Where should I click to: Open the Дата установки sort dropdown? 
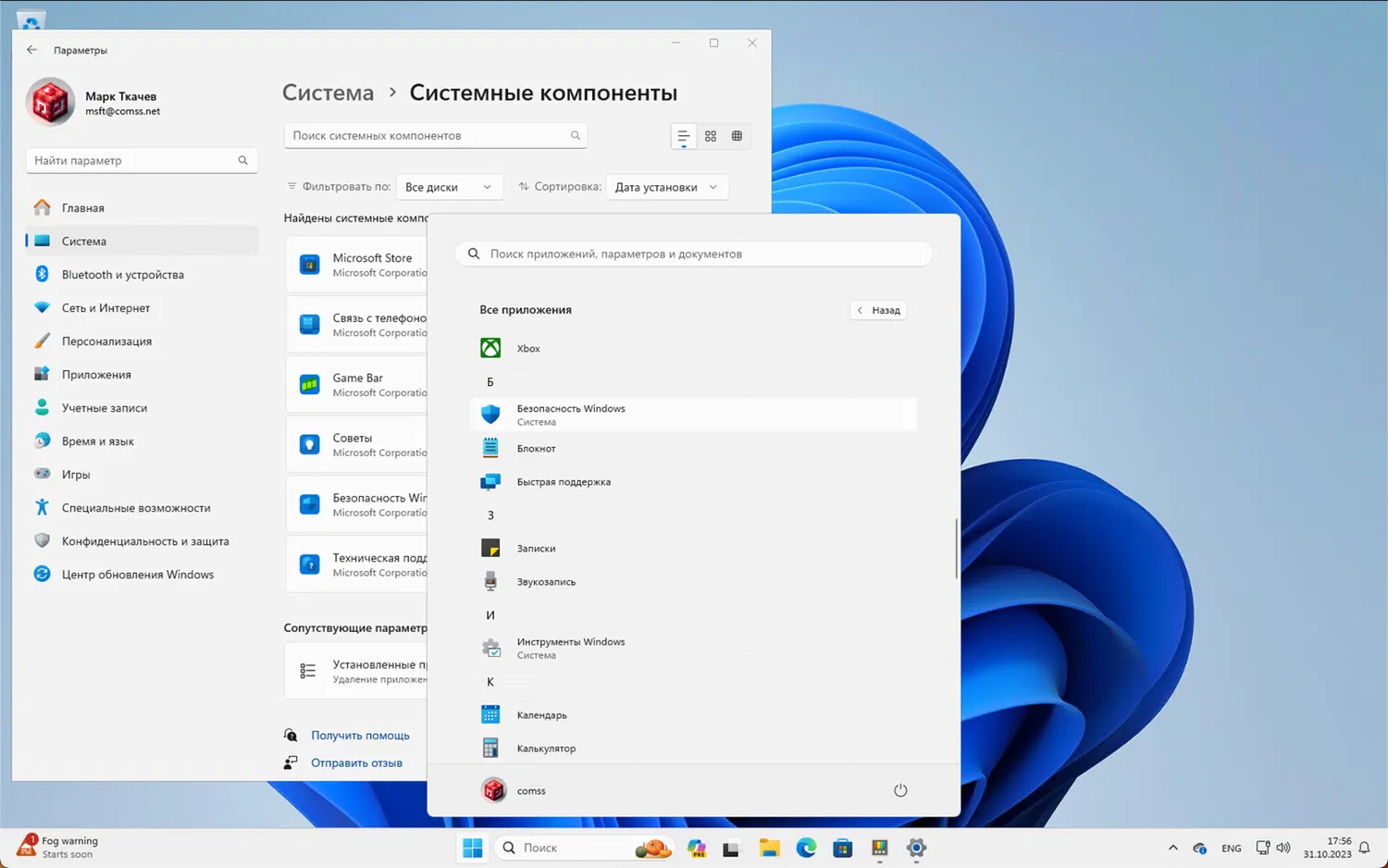[x=667, y=187]
